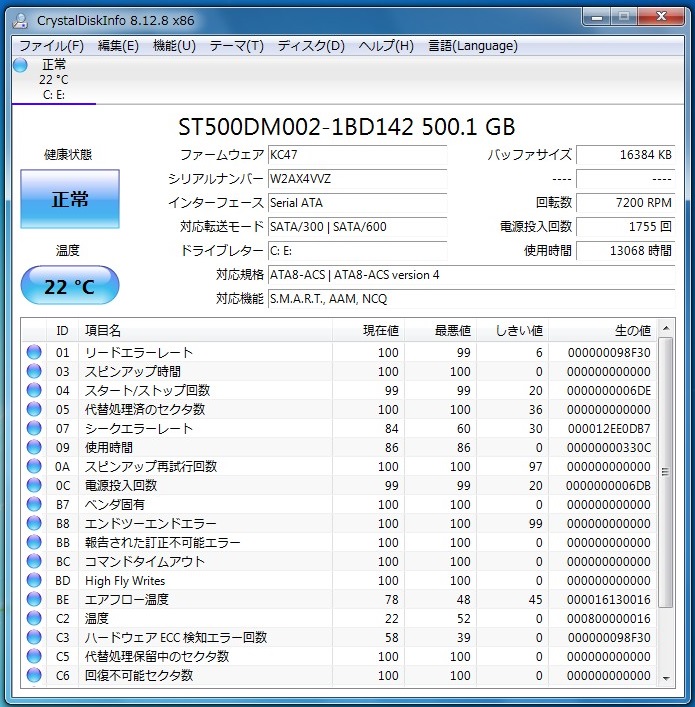Click the SMART list scrollbar thumb
Image resolution: width=695 pixels, height=707 pixels.
pyautogui.click(x=666, y=473)
